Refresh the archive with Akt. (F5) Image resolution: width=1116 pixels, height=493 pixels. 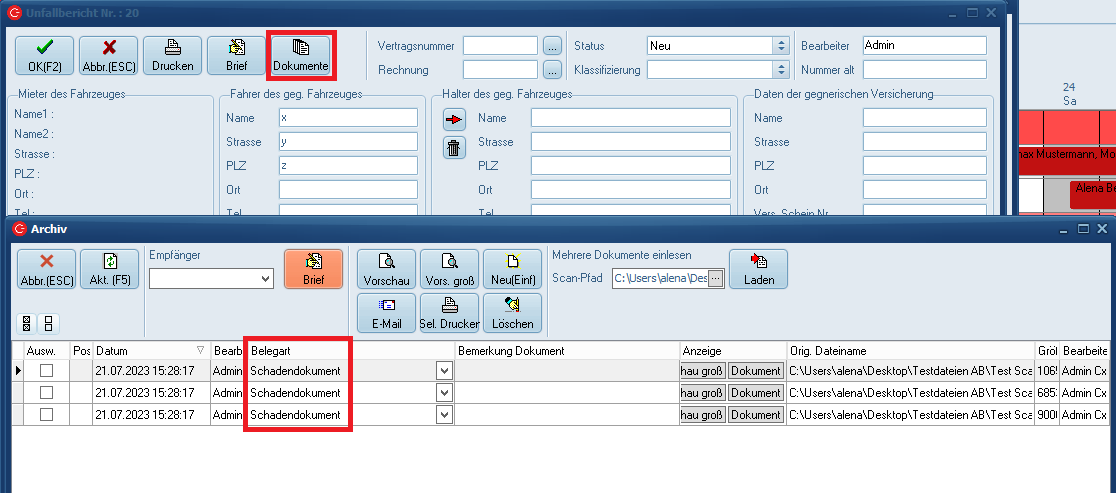(x=109, y=270)
